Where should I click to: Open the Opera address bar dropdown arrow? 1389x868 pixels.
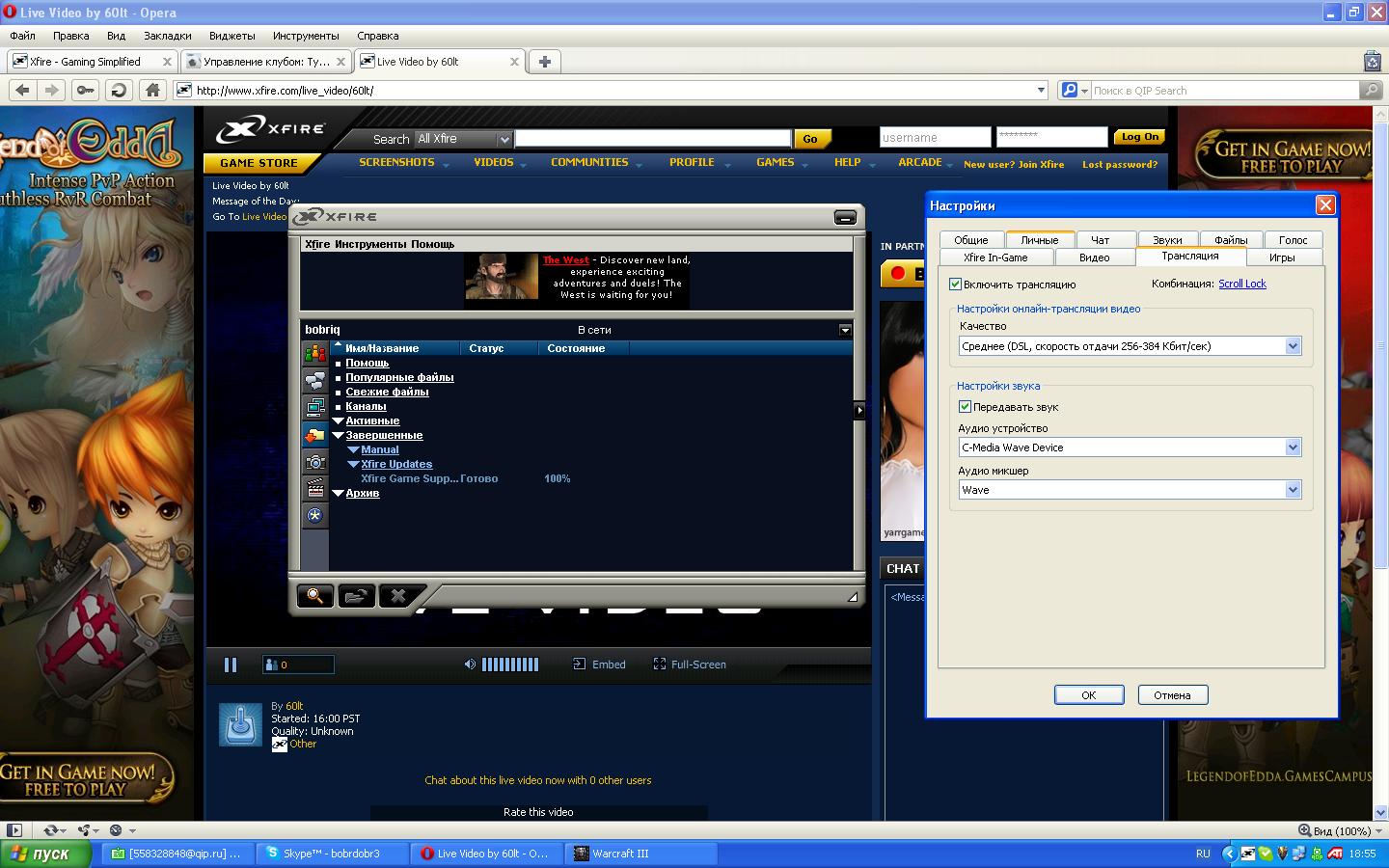tap(1041, 91)
